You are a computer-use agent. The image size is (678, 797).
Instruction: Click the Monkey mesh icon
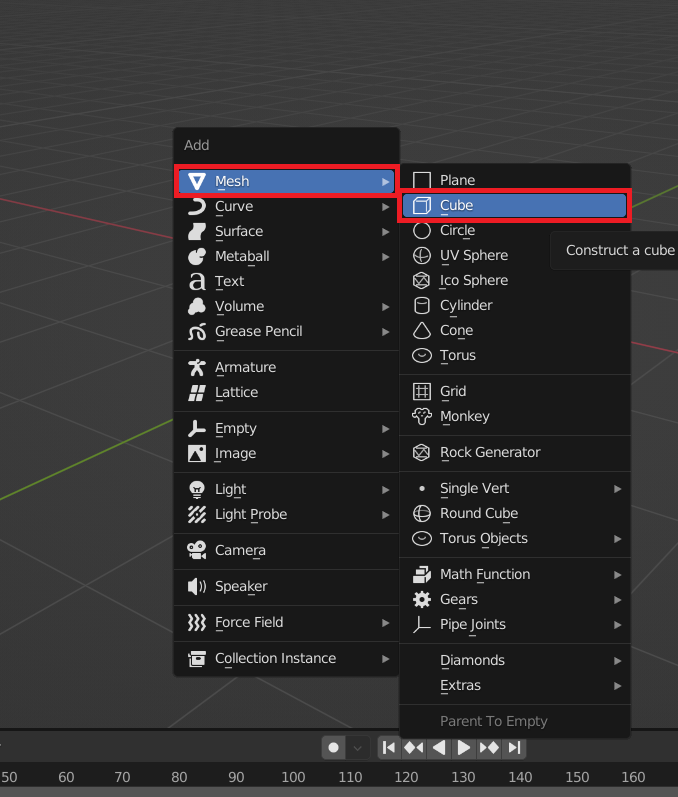[x=422, y=416]
